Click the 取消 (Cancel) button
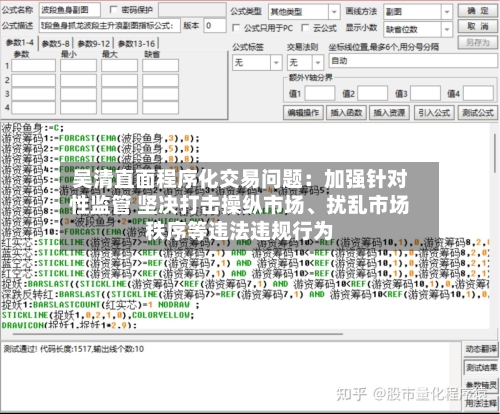The height and width of the screenshot is (414, 500). (478, 26)
